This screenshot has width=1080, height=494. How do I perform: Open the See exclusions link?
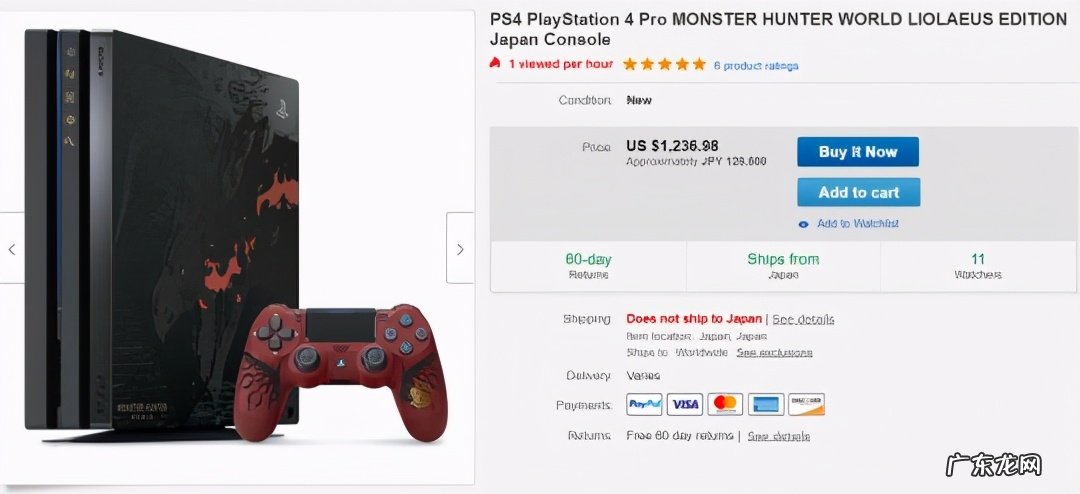774,352
